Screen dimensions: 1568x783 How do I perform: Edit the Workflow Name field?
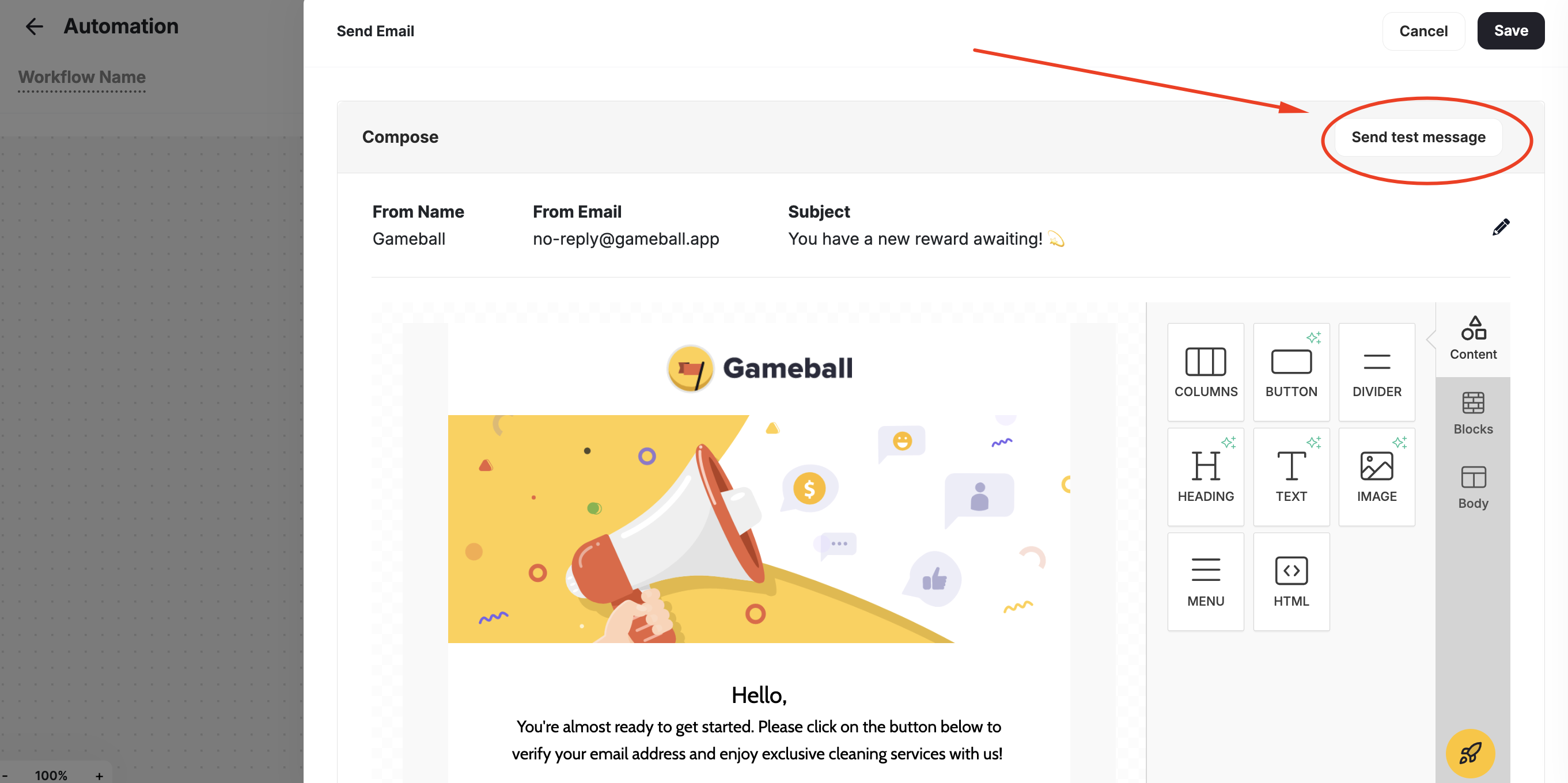click(82, 77)
